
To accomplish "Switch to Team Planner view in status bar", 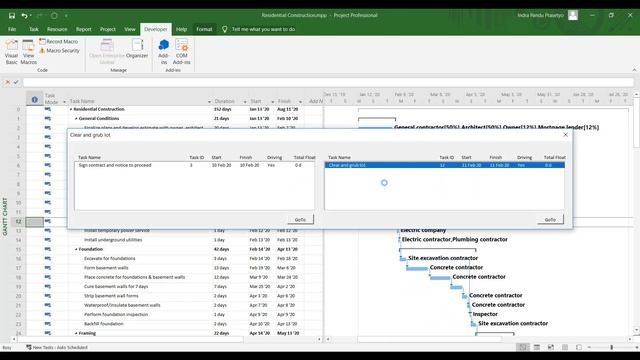I will pos(551,347).
